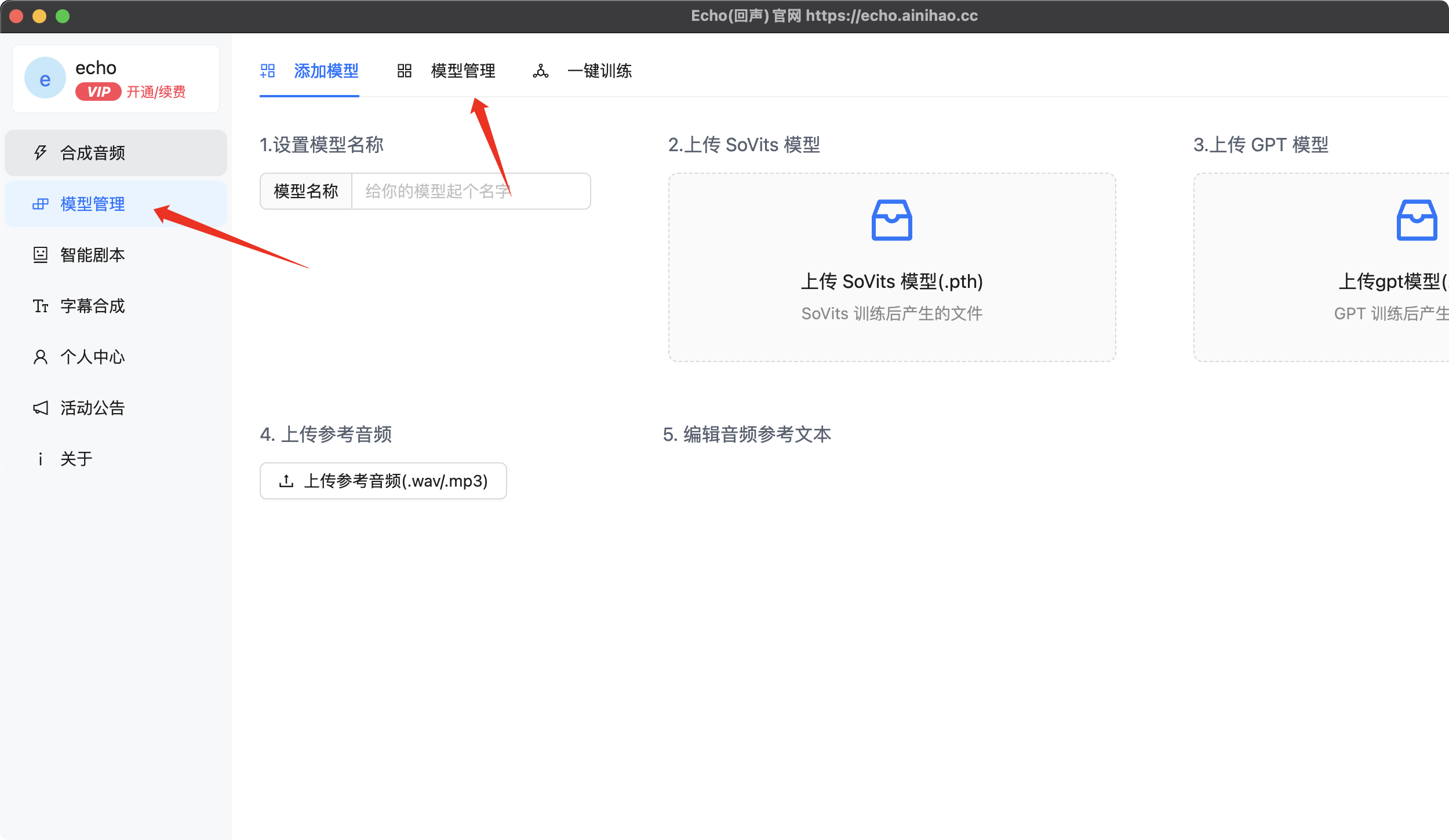Open the 关于 page in the sidebar
The height and width of the screenshot is (840, 1449).
116,459
